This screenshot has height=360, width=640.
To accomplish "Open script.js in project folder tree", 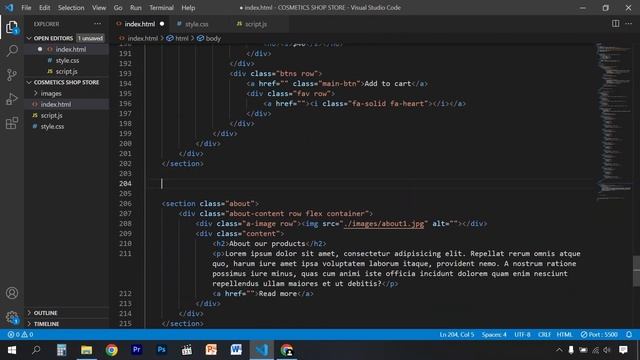I will click(51, 115).
